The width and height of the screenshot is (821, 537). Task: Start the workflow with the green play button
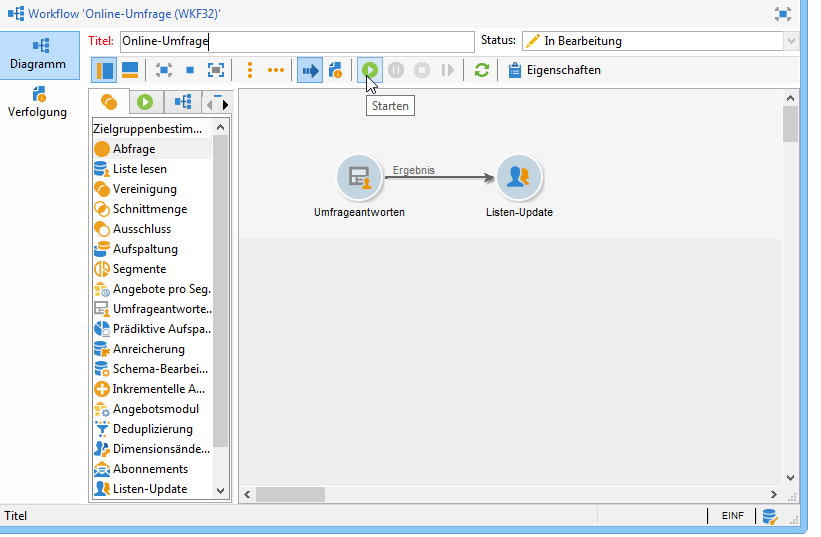(x=371, y=70)
